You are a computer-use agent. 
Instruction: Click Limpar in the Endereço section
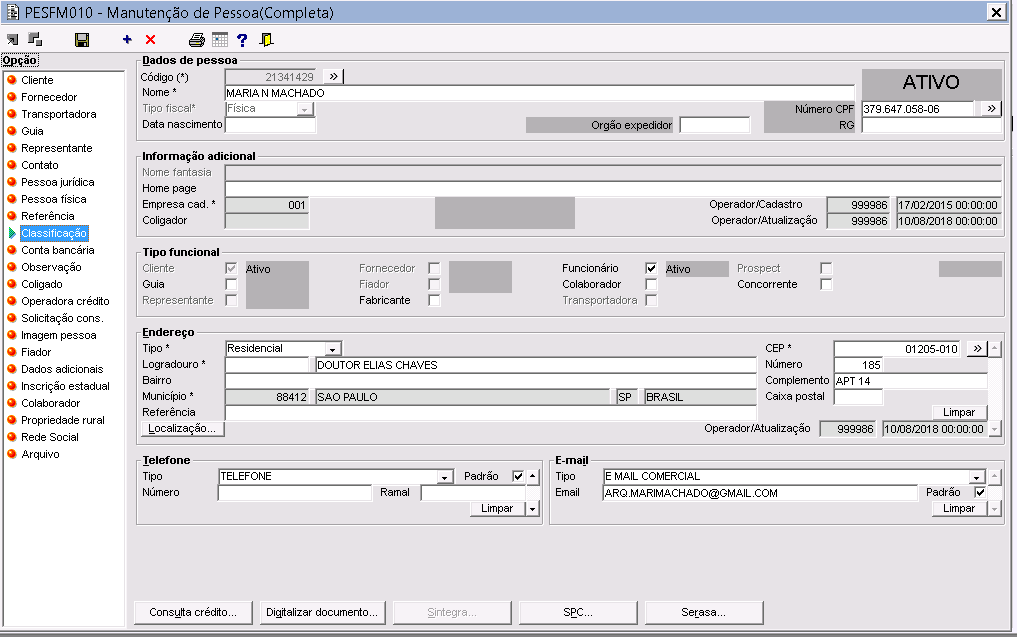point(959,412)
